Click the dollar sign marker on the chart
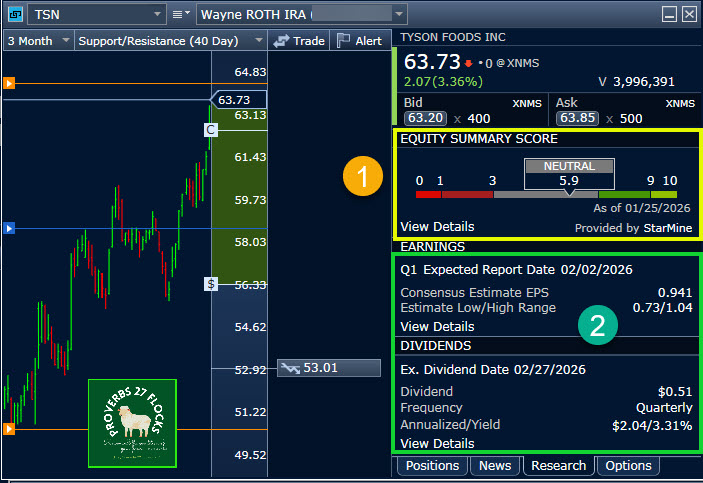703x483 pixels. [211, 284]
